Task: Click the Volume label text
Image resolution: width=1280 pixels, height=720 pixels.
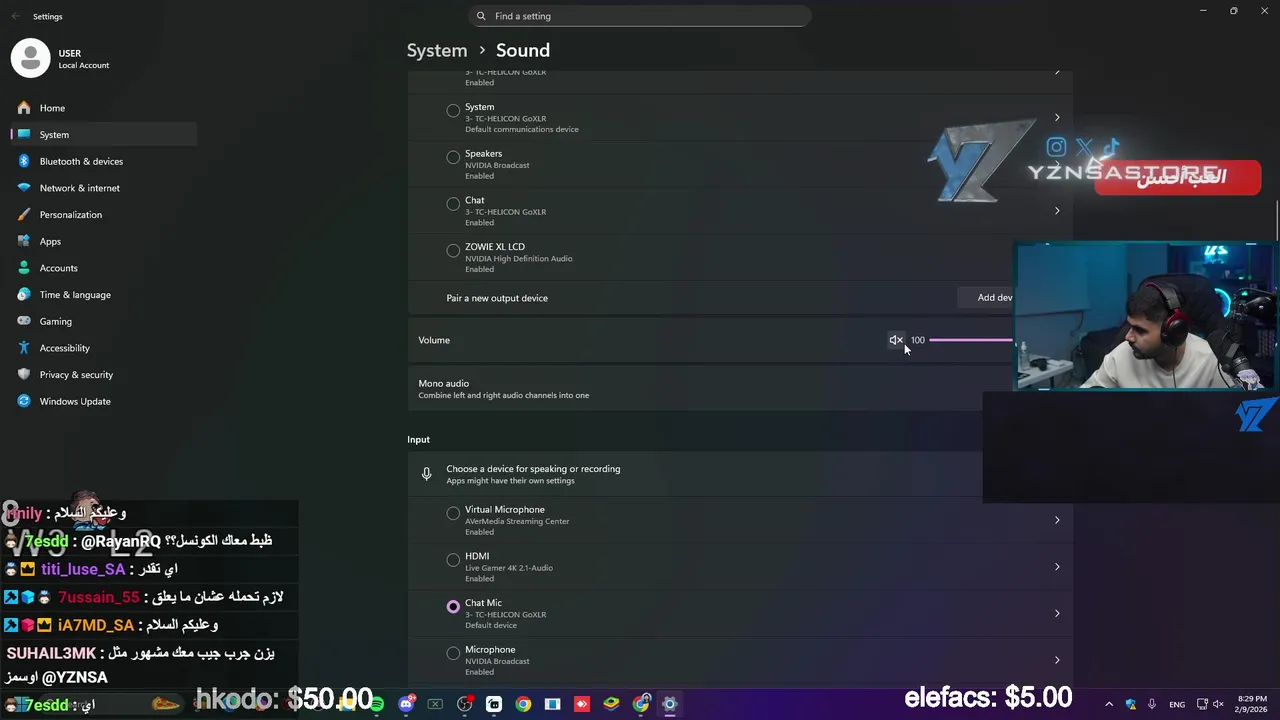Action: point(434,340)
